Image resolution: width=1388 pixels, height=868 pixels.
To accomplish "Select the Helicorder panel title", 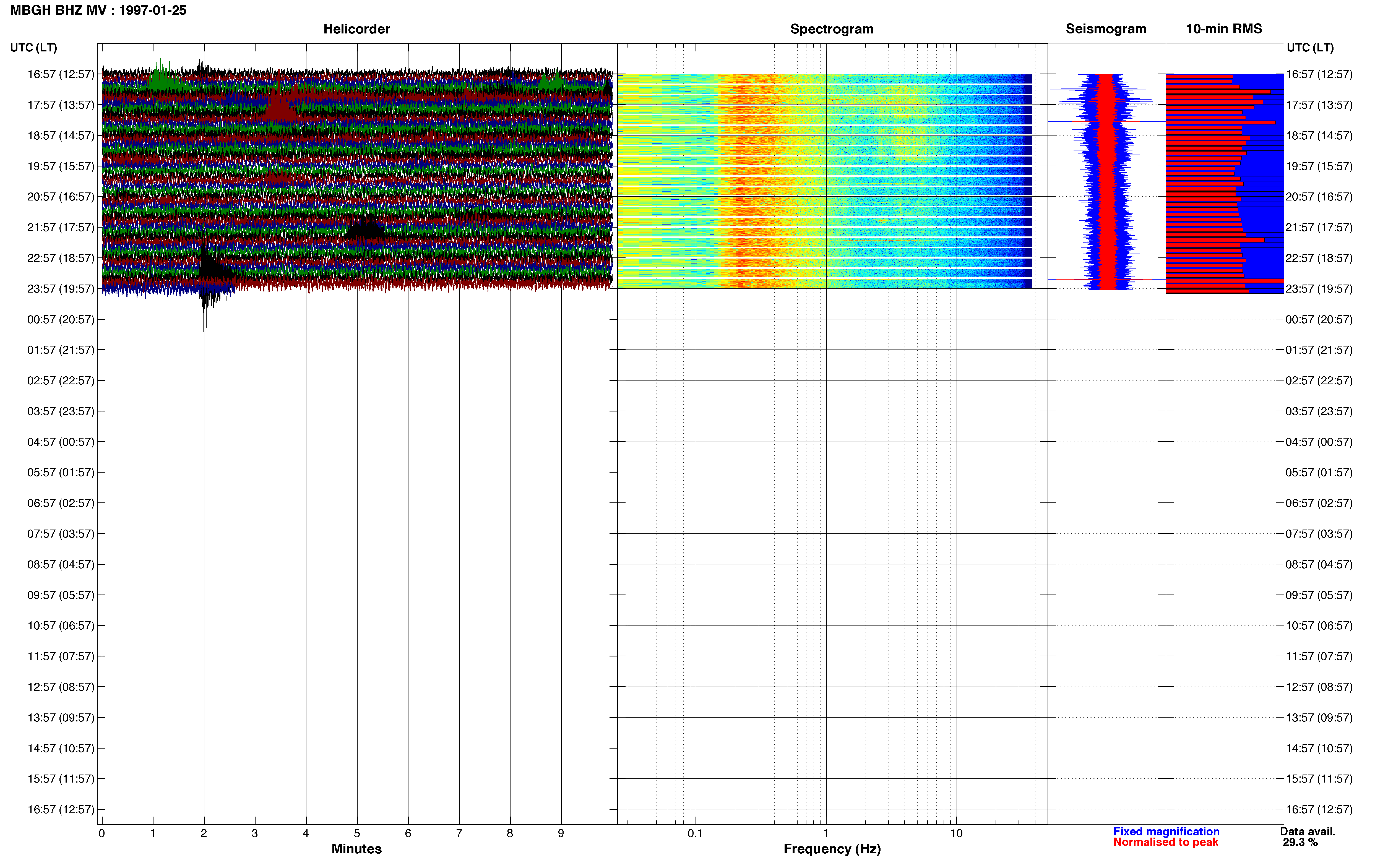I will (x=356, y=29).
